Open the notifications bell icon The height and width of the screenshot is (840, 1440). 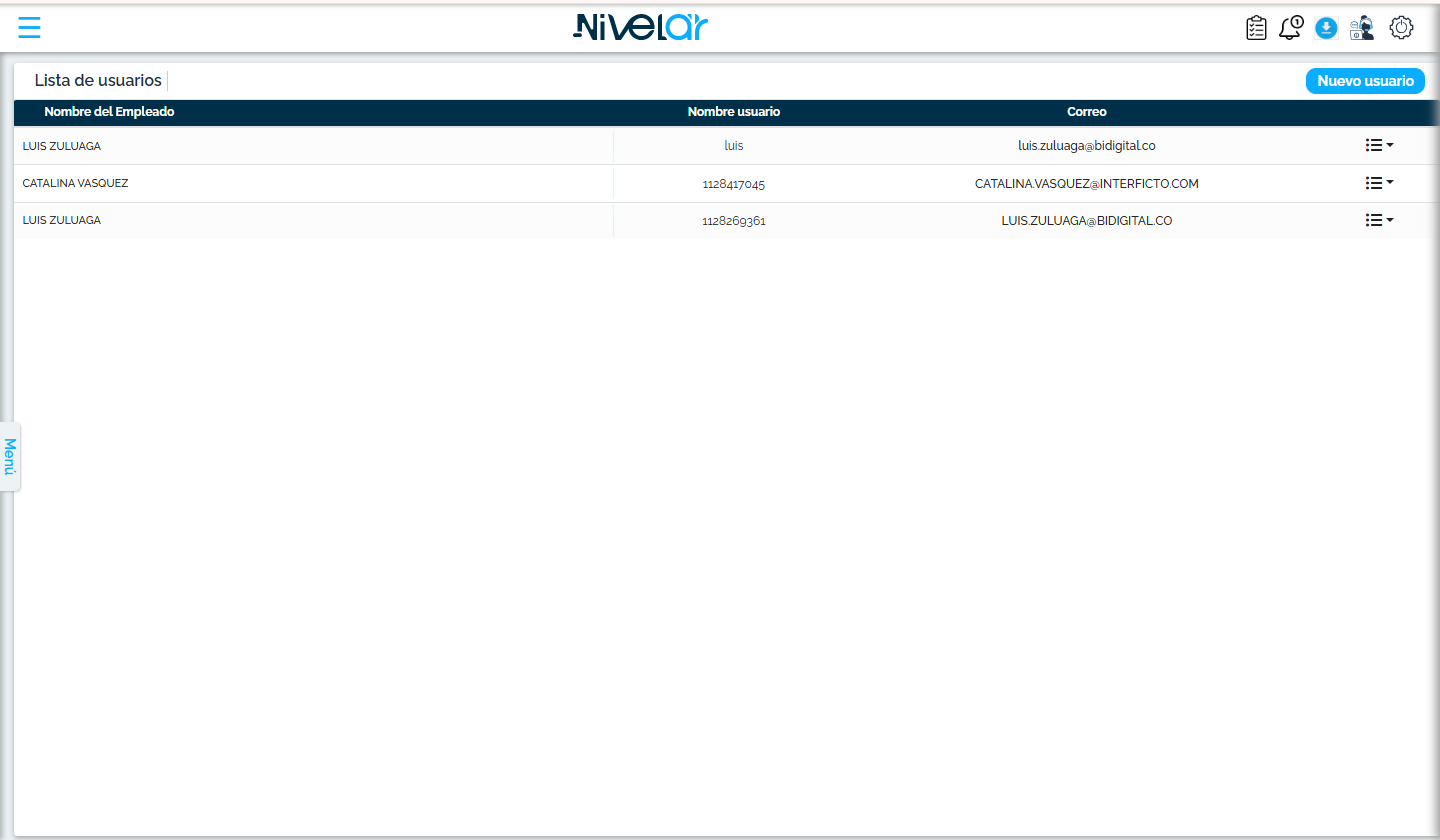coord(1291,28)
